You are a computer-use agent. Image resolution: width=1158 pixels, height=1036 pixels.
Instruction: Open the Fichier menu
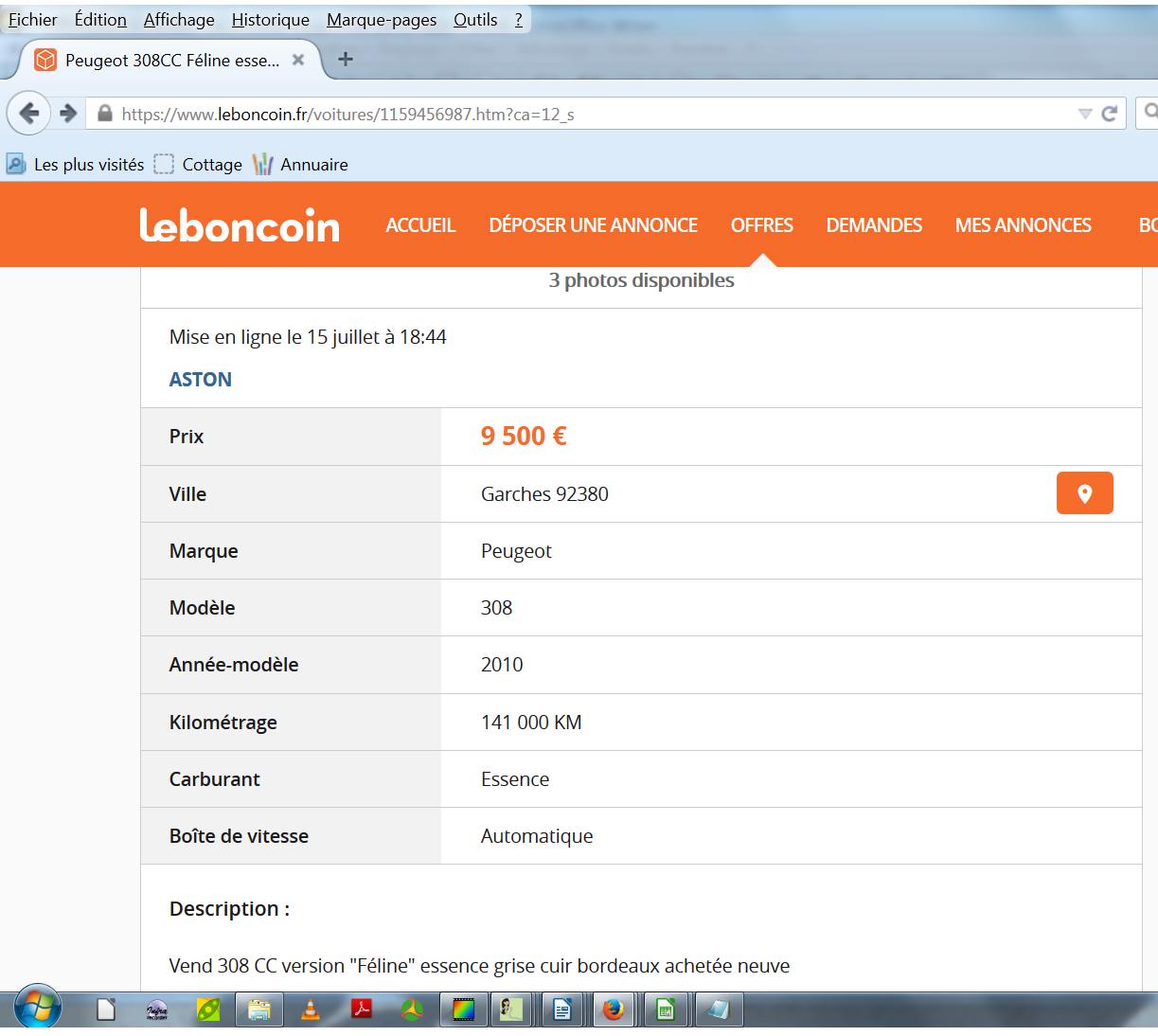[x=33, y=19]
